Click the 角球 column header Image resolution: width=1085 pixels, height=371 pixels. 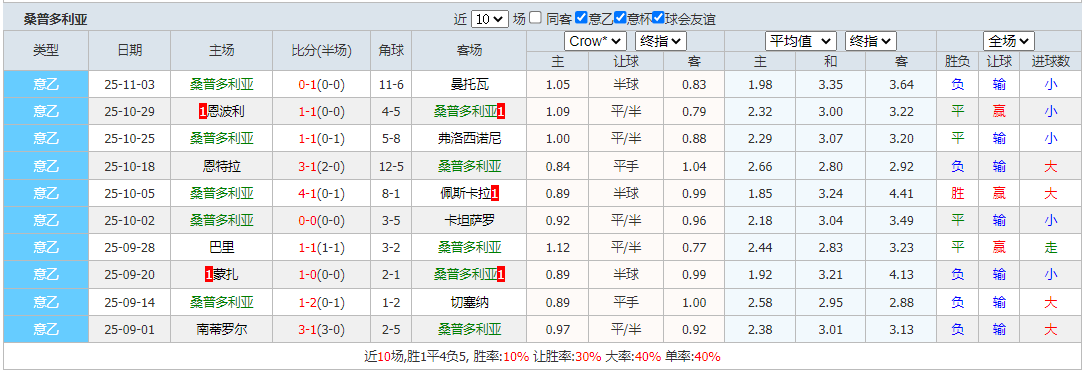pyautogui.click(x=391, y=51)
